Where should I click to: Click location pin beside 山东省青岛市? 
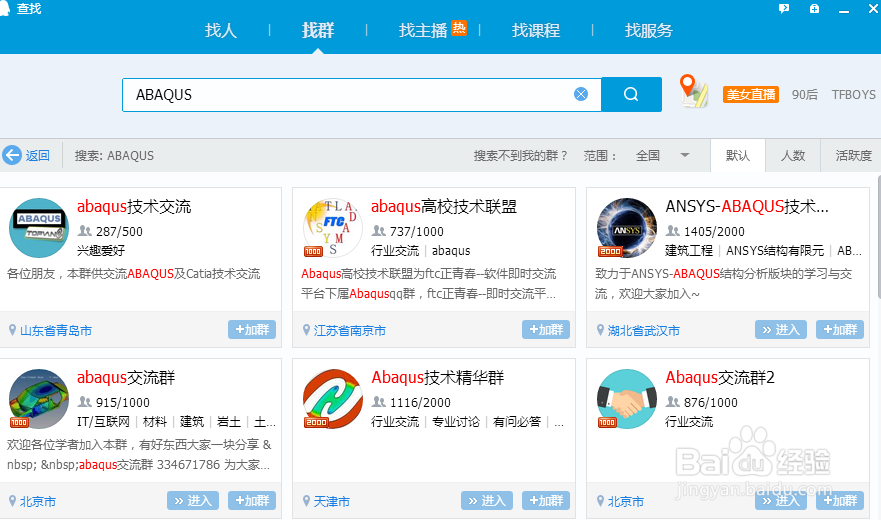pos(12,330)
